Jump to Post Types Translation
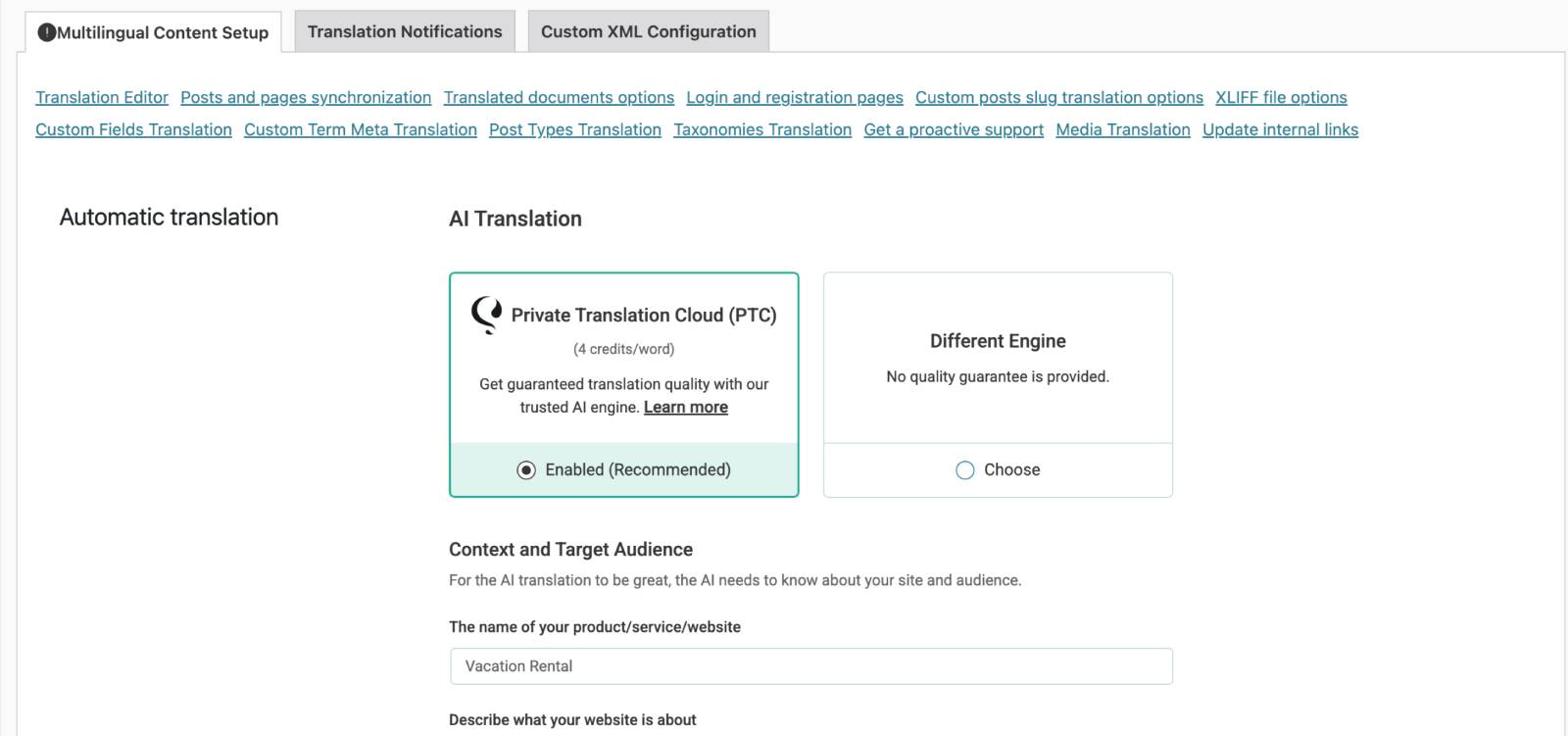The height and width of the screenshot is (736, 1568). click(x=574, y=129)
